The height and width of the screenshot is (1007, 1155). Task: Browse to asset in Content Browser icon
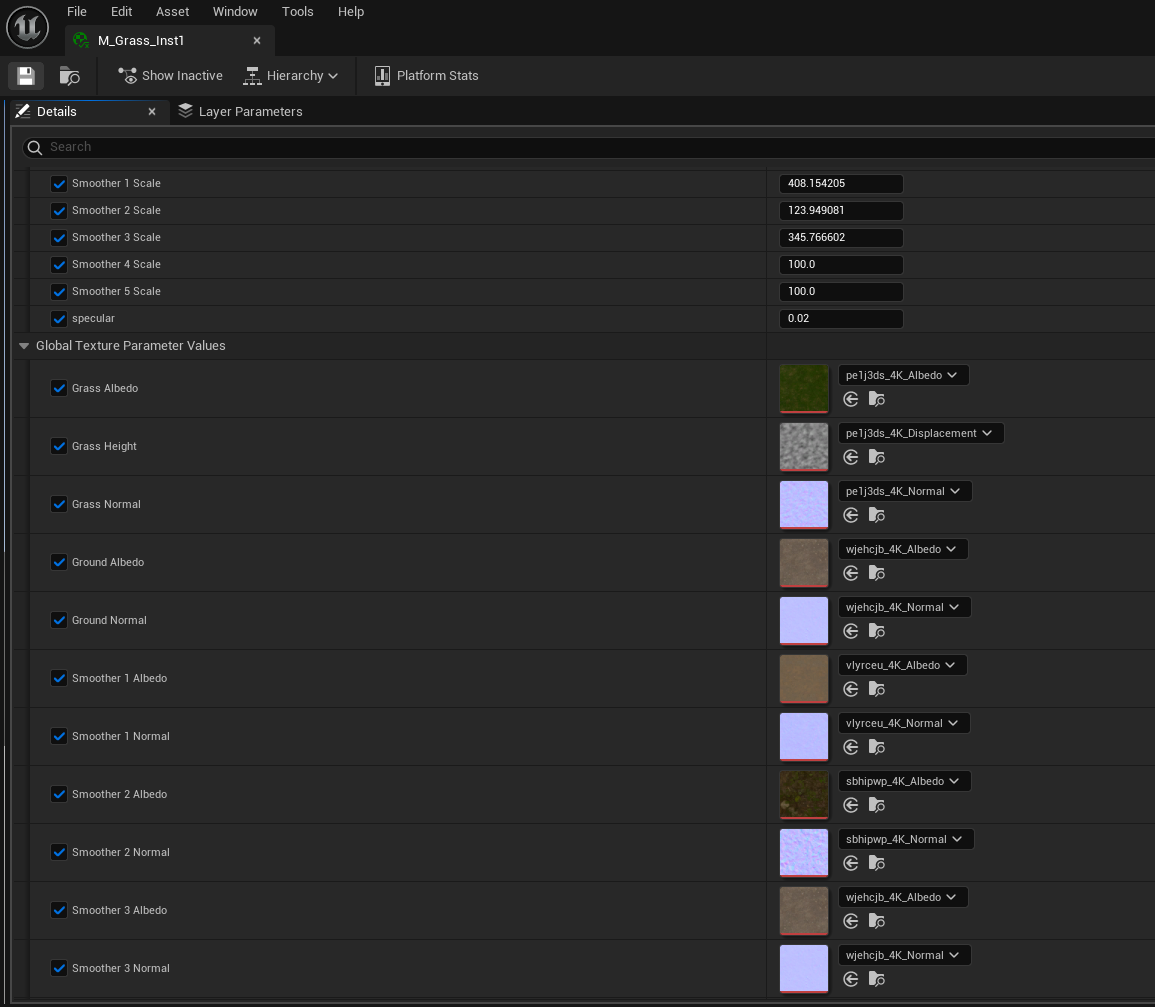(69, 76)
